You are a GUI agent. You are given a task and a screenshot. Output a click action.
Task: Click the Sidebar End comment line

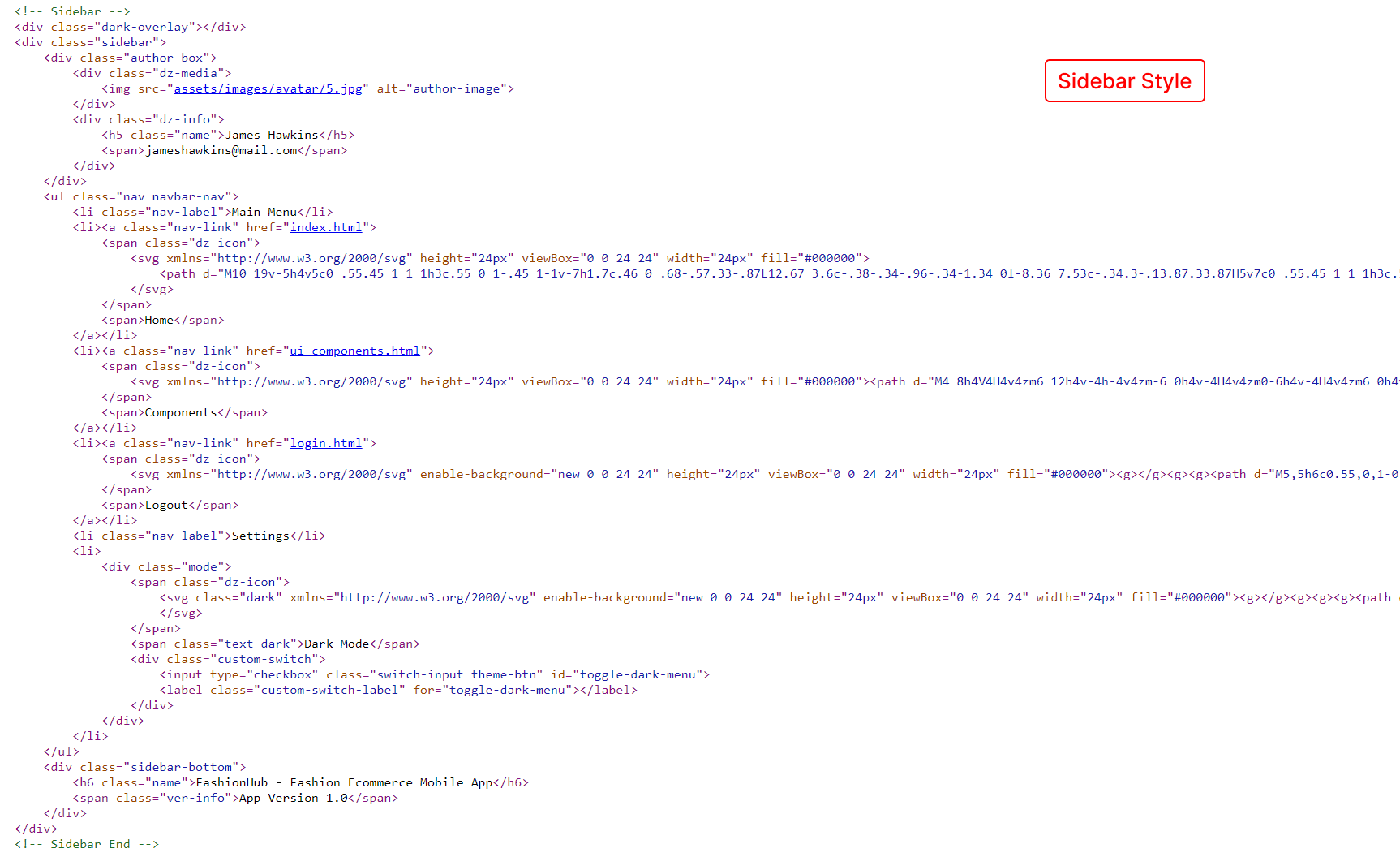pos(87,844)
